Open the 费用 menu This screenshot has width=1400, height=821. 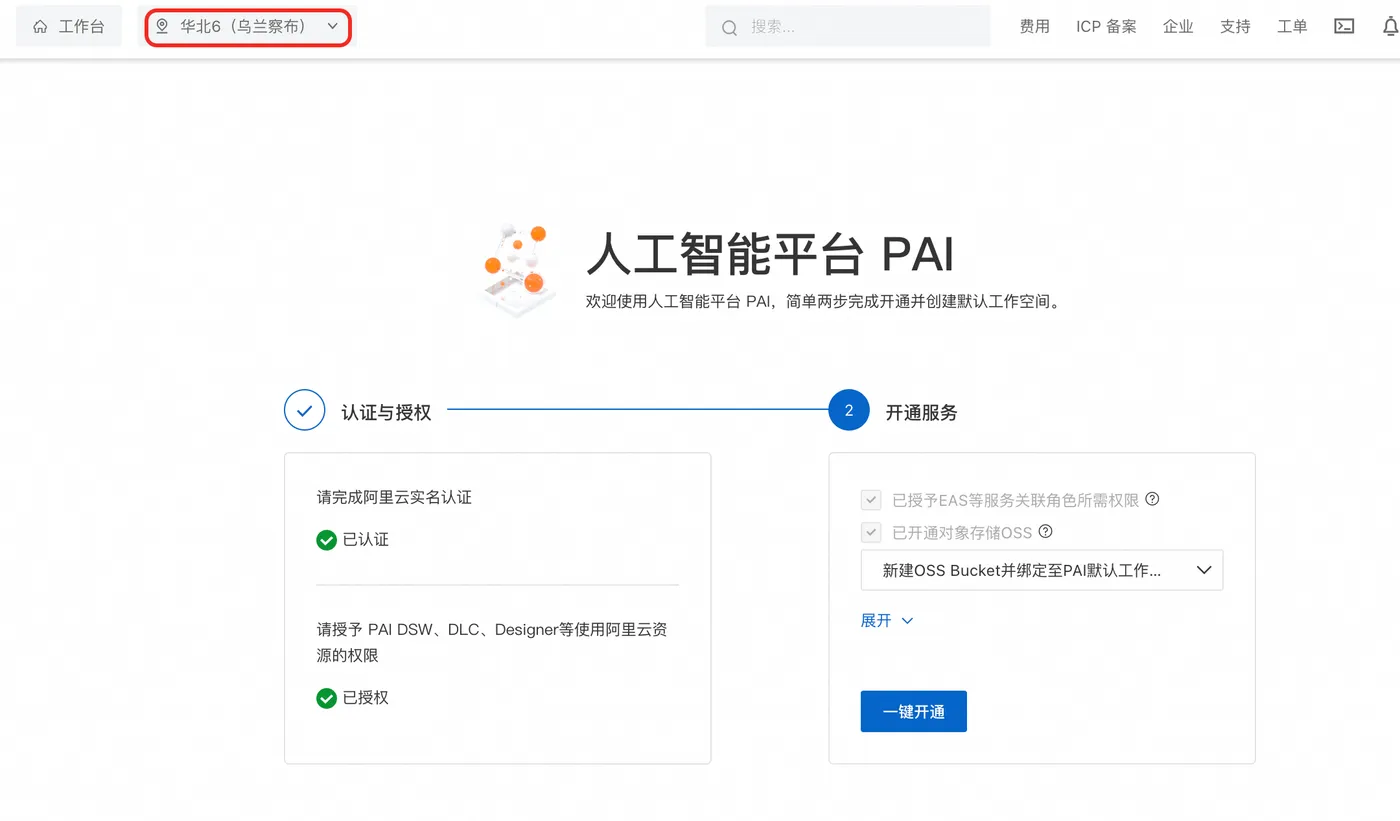coord(1035,27)
